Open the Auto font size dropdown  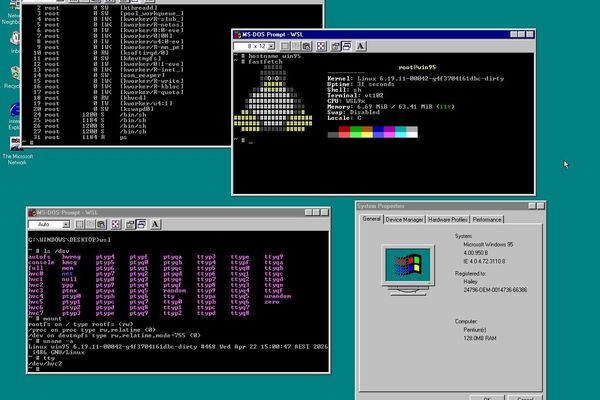tap(66, 224)
